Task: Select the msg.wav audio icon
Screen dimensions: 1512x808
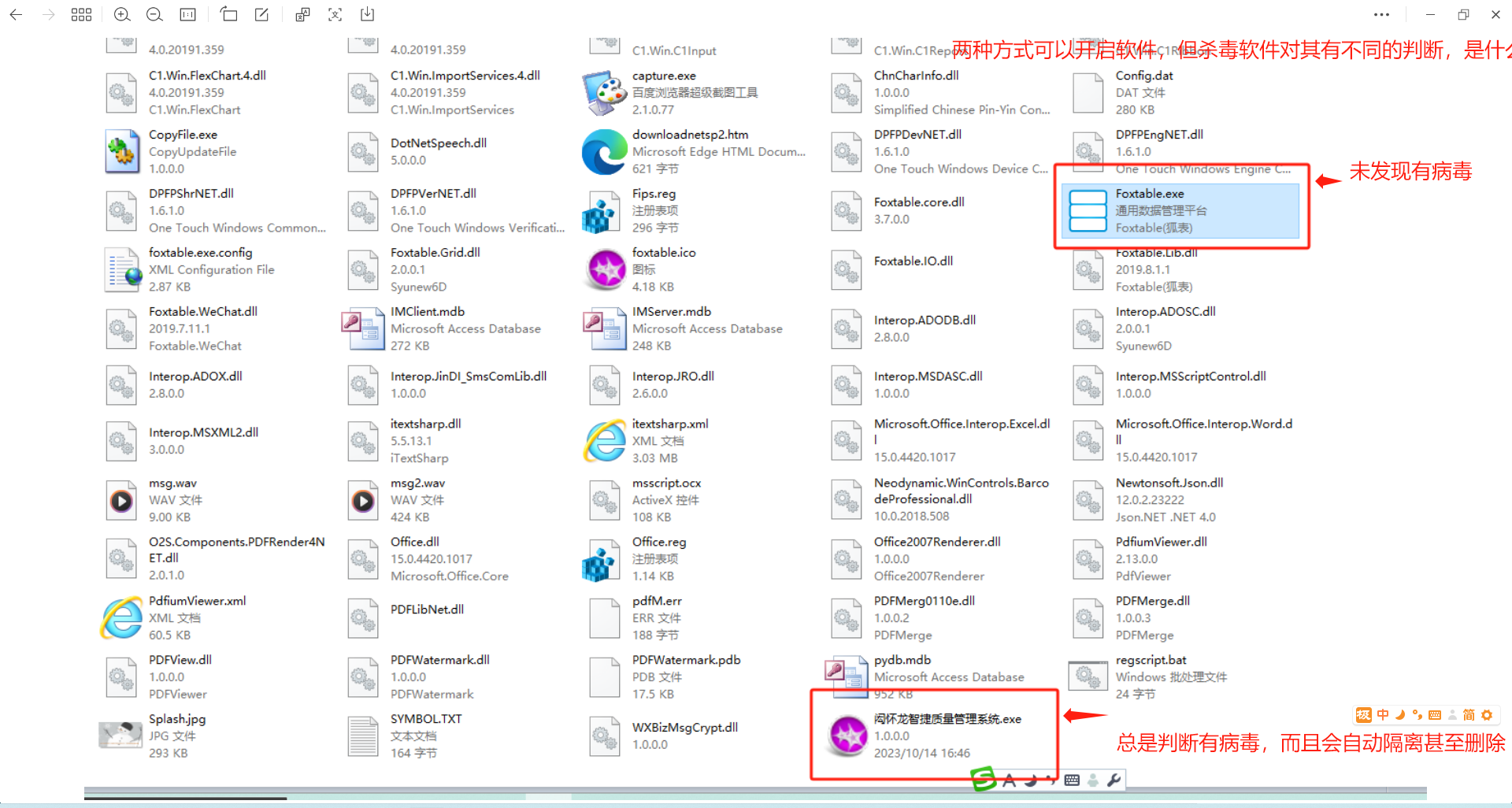Action: (121, 500)
